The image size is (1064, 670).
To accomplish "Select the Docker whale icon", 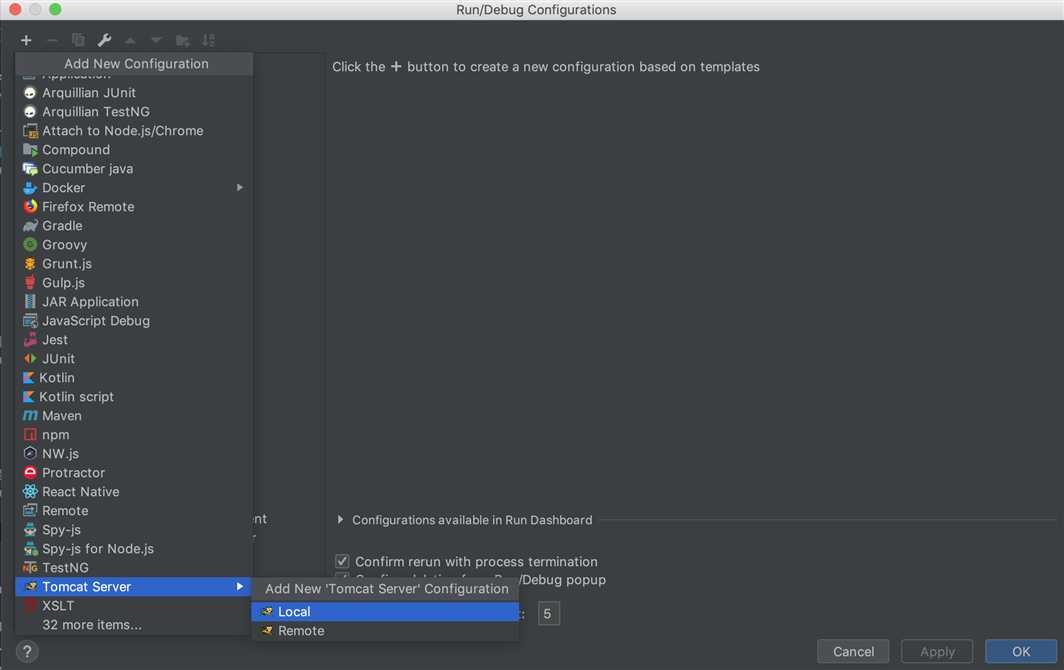I will coord(30,188).
